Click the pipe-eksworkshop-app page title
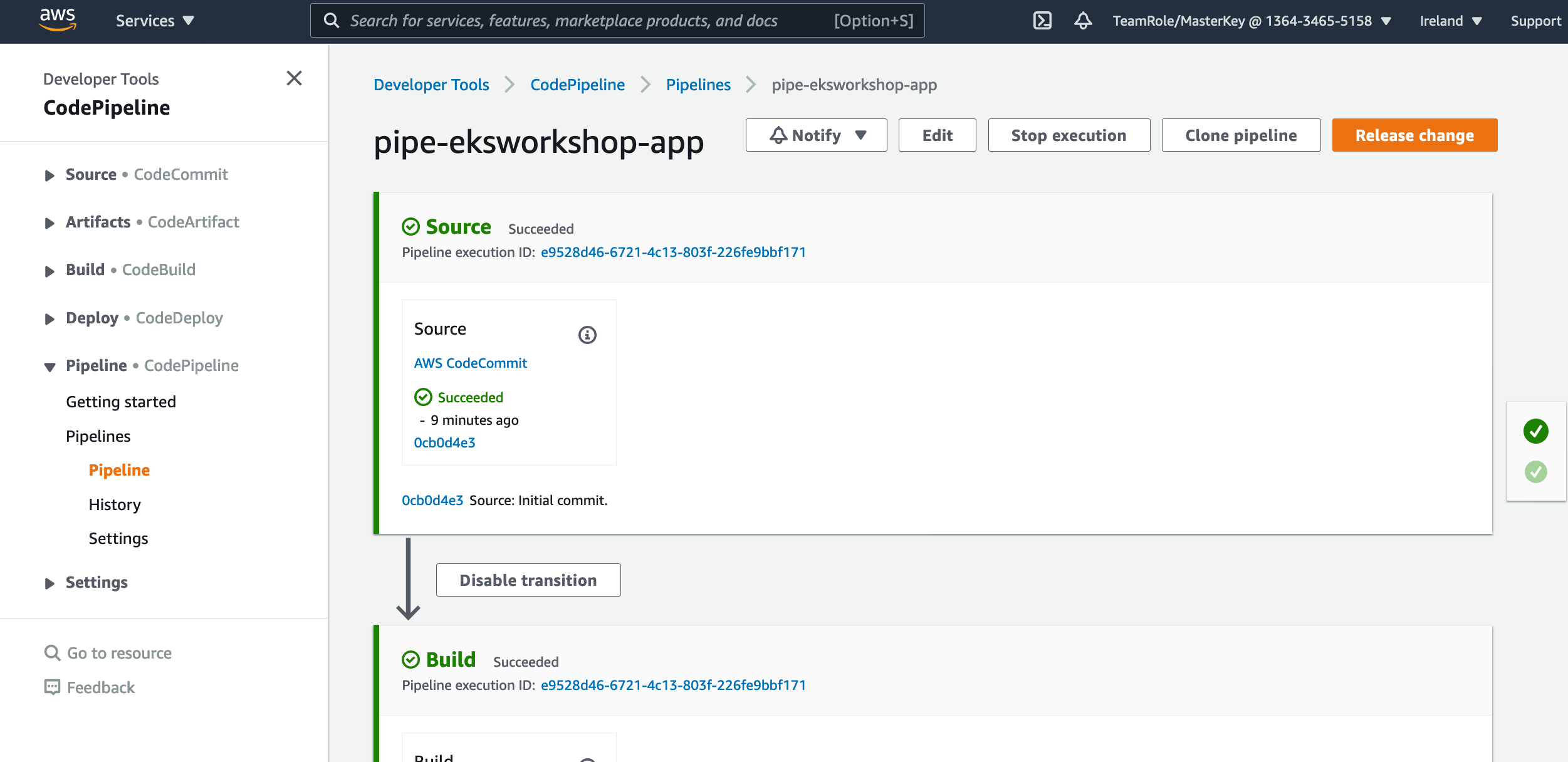This screenshot has height=762, width=1568. pyautogui.click(x=539, y=142)
